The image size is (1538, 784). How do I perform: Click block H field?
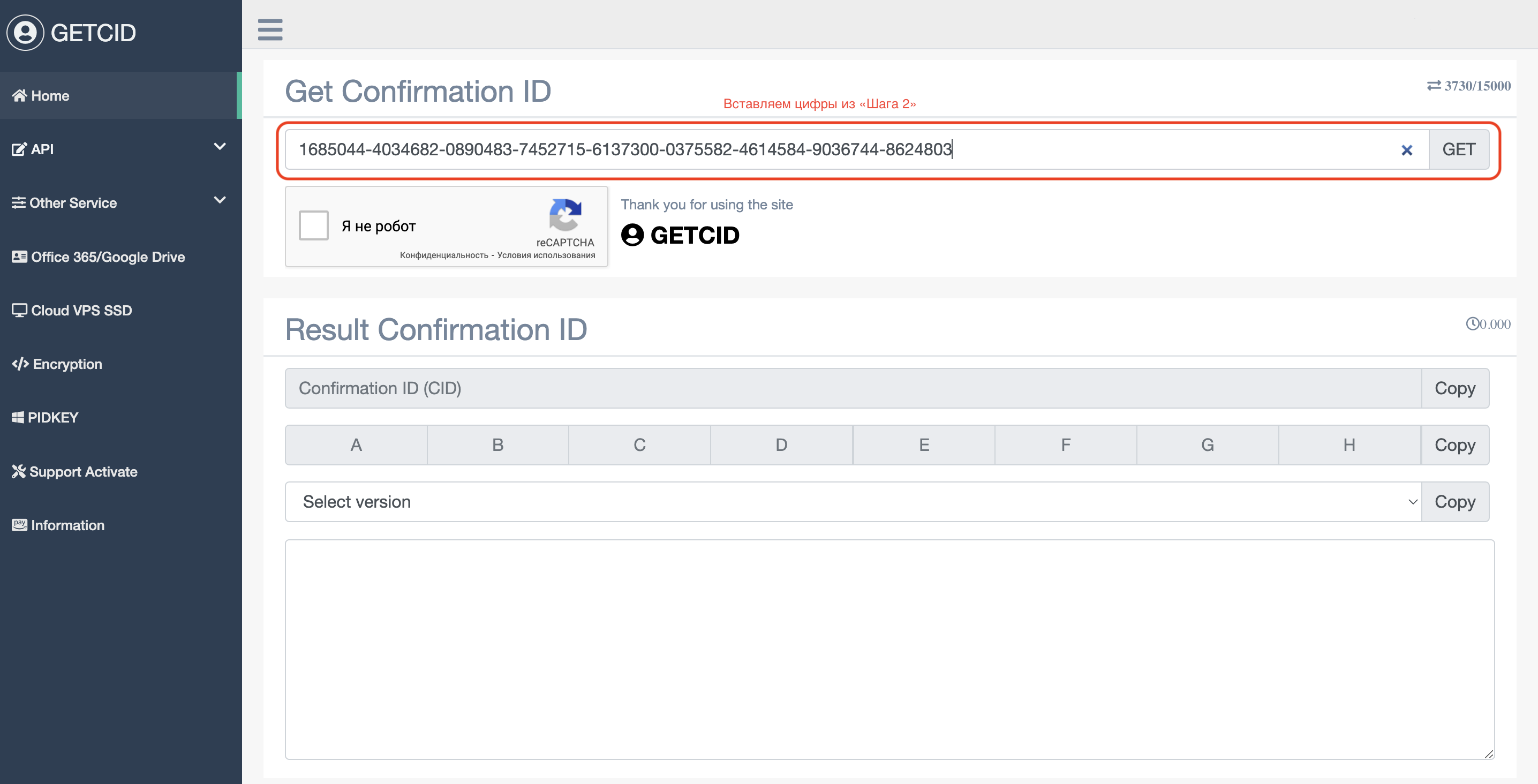coord(1349,445)
